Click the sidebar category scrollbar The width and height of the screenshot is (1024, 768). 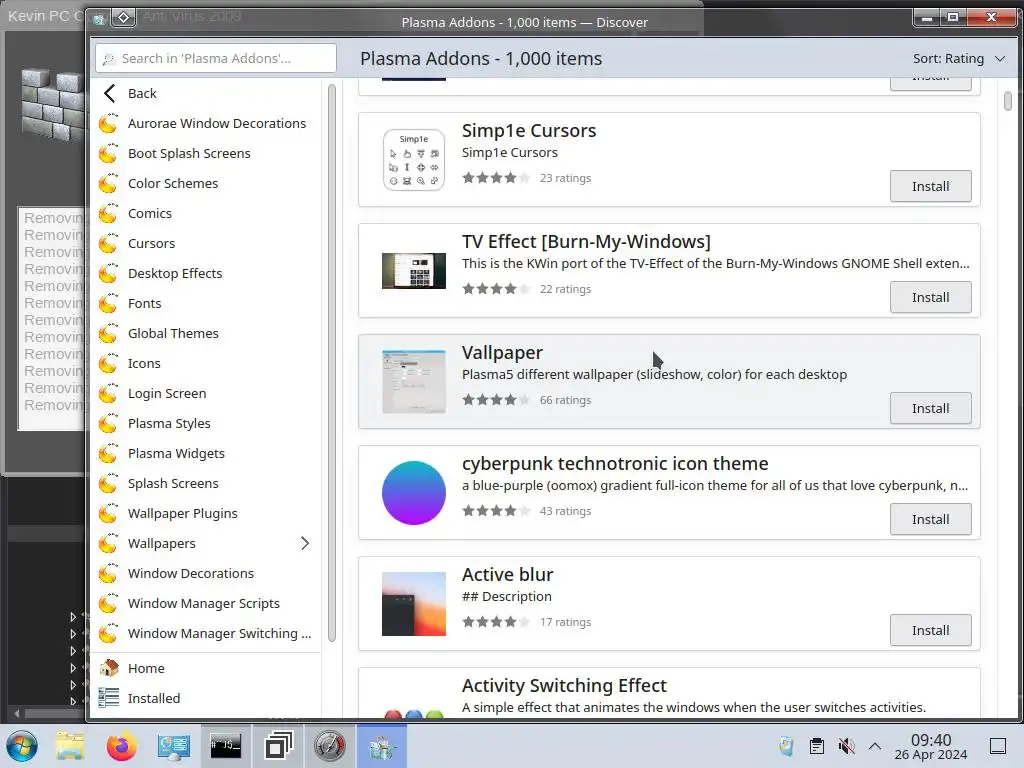332,362
